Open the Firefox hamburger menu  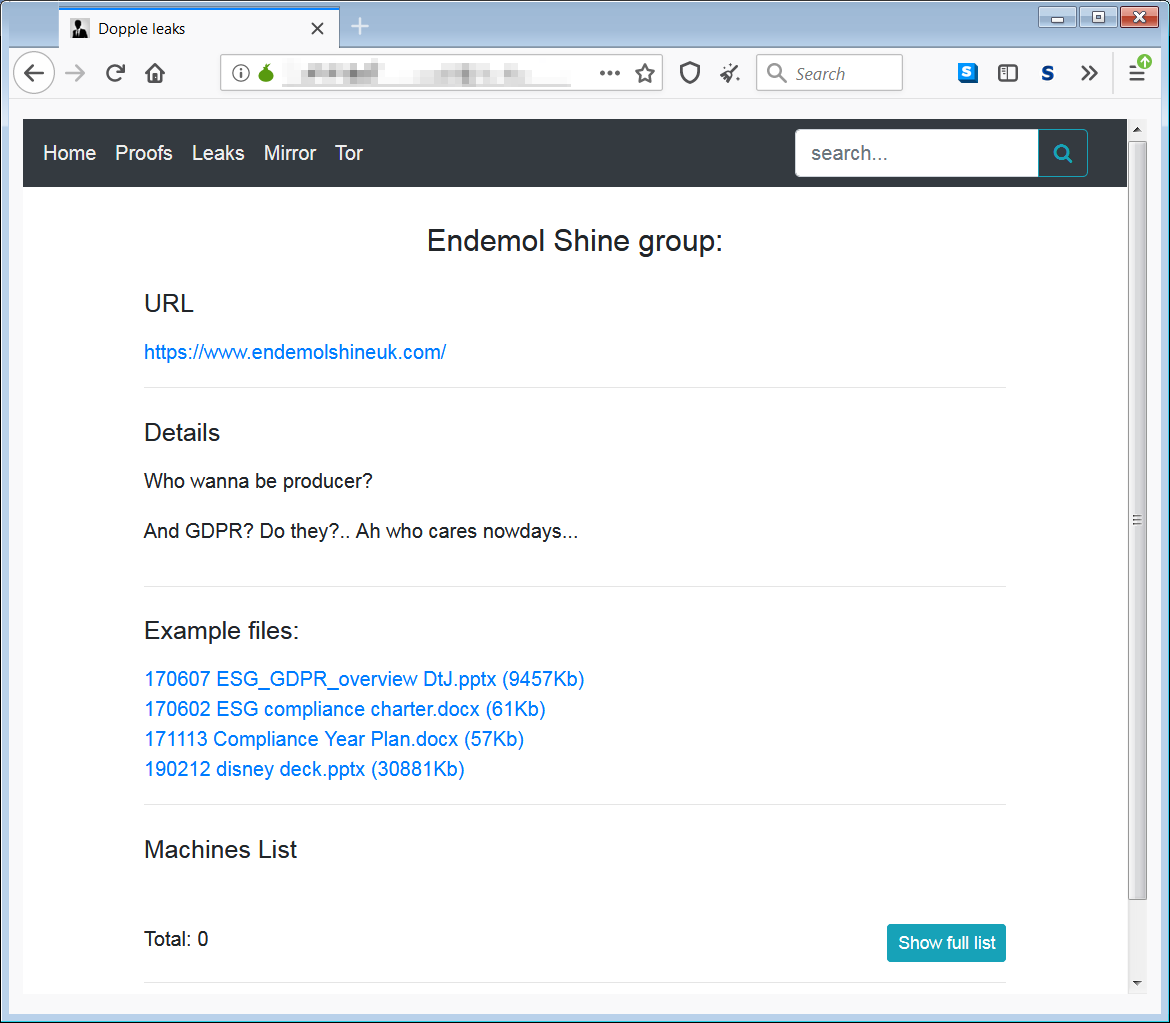(1136, 73)
